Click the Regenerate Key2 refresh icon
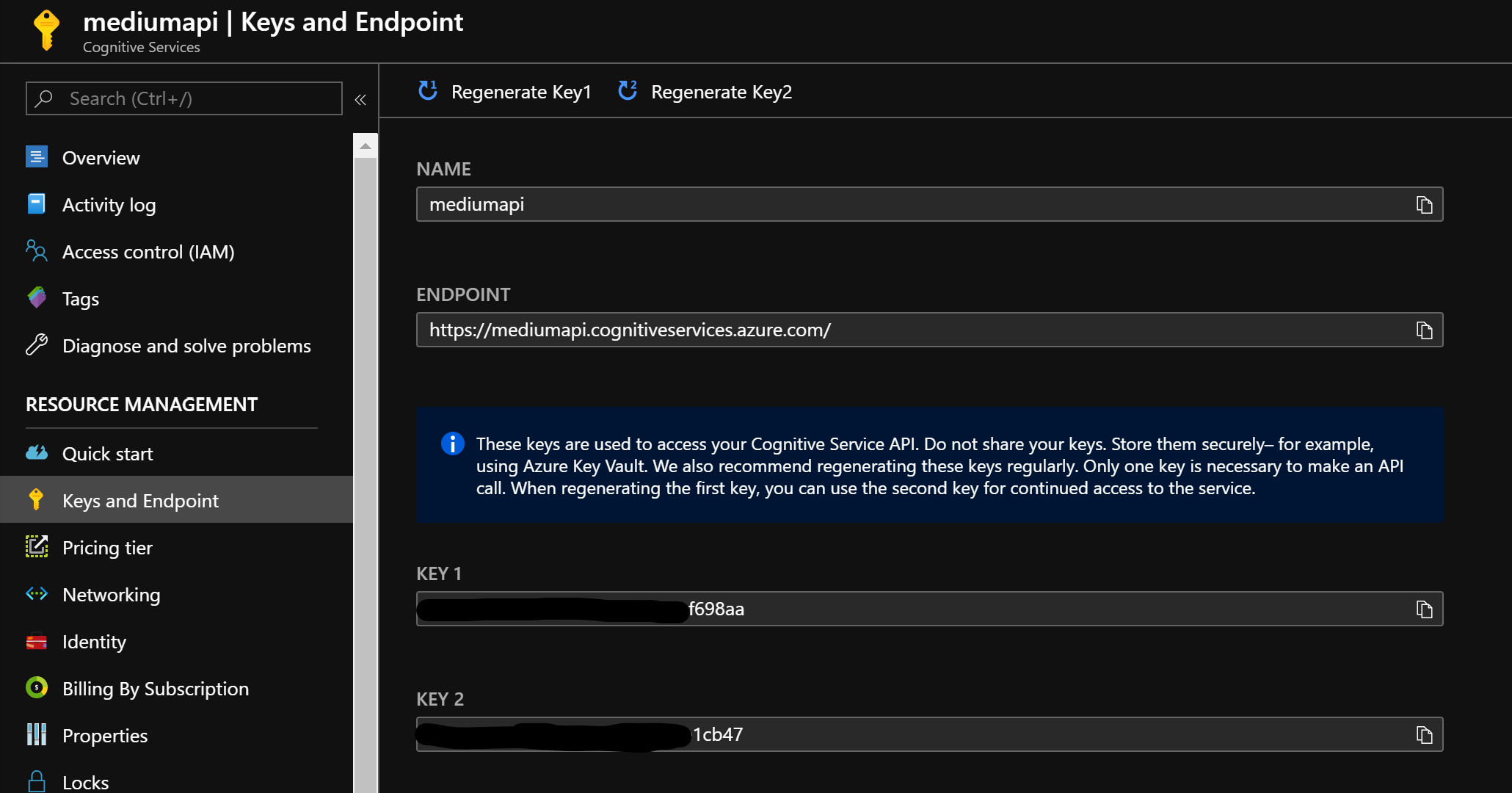Image resolution: width=1512 pixels, height=793 pixels. click(628, 90)
